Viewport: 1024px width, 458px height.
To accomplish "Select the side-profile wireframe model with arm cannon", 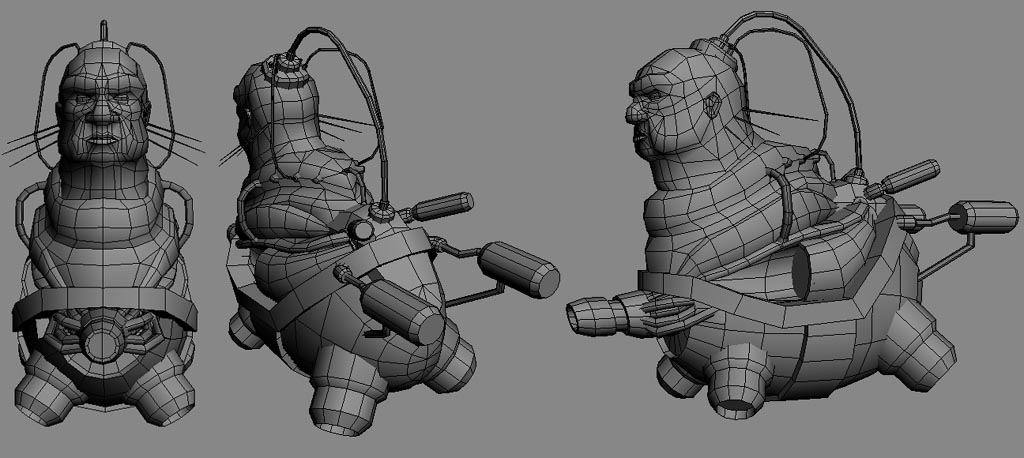I will (792, 216).
